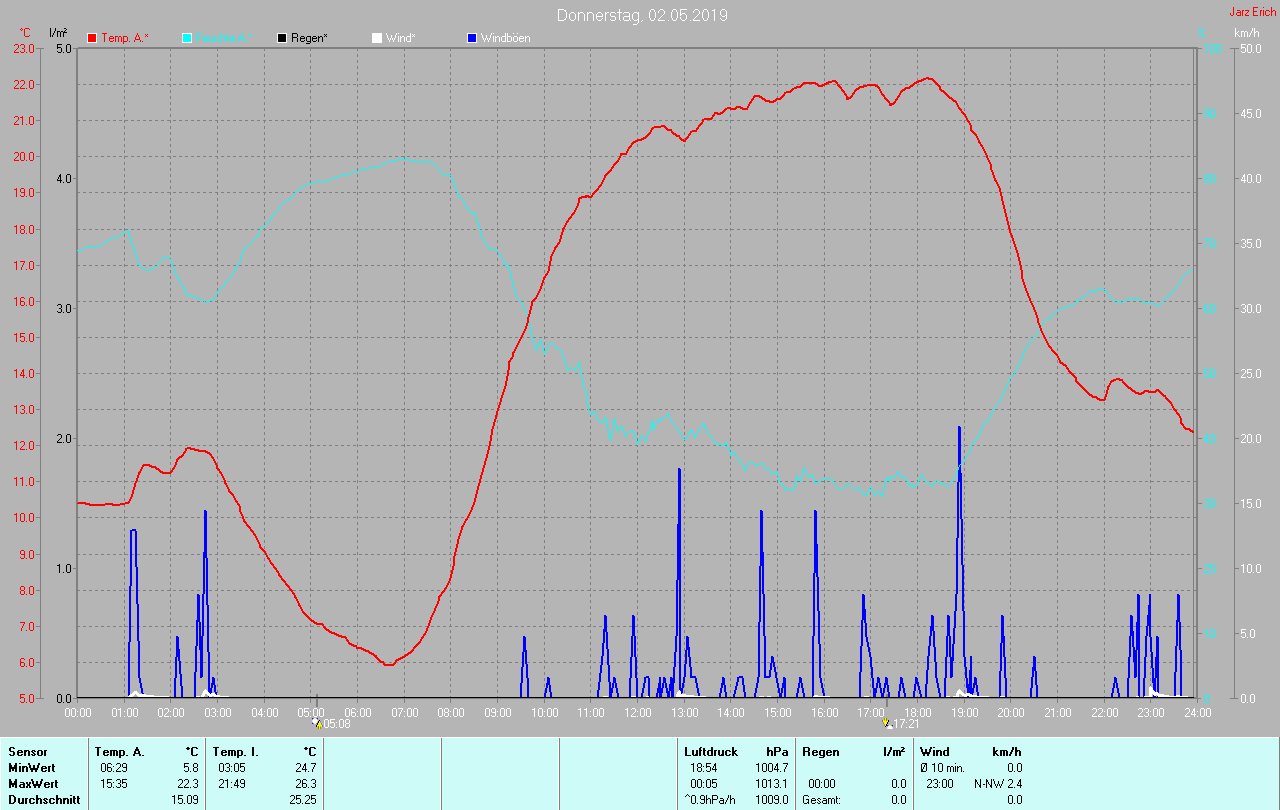Click the sunrise time label '05:08'
Screen dimensions: 1280x810
(x=336, y=724)
